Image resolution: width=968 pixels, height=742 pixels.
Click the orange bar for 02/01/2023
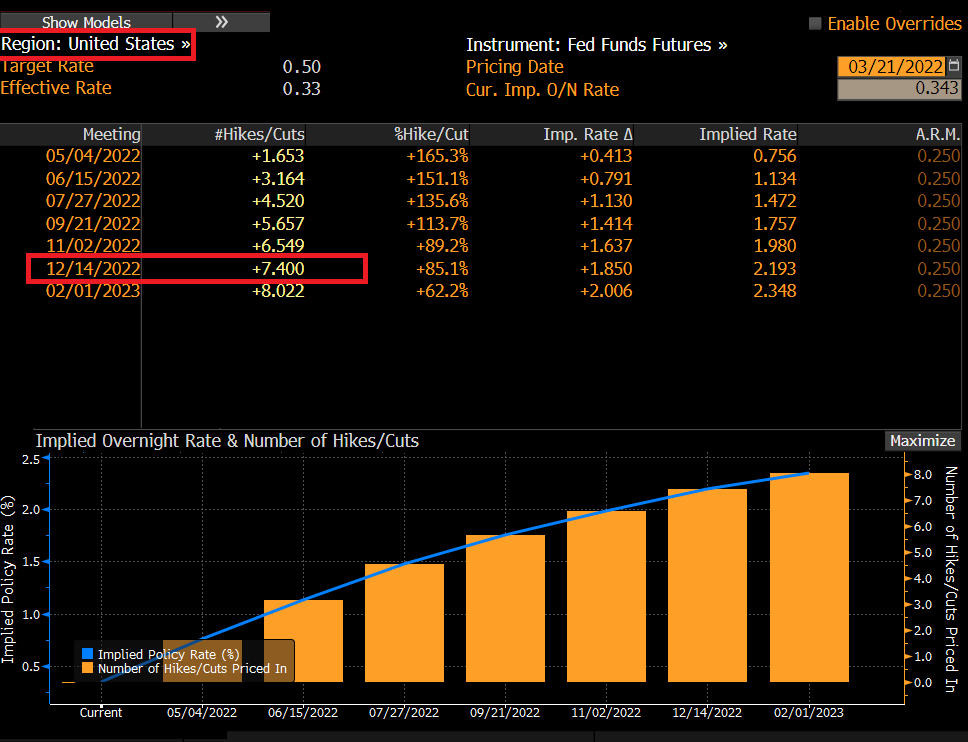[809, 580]
